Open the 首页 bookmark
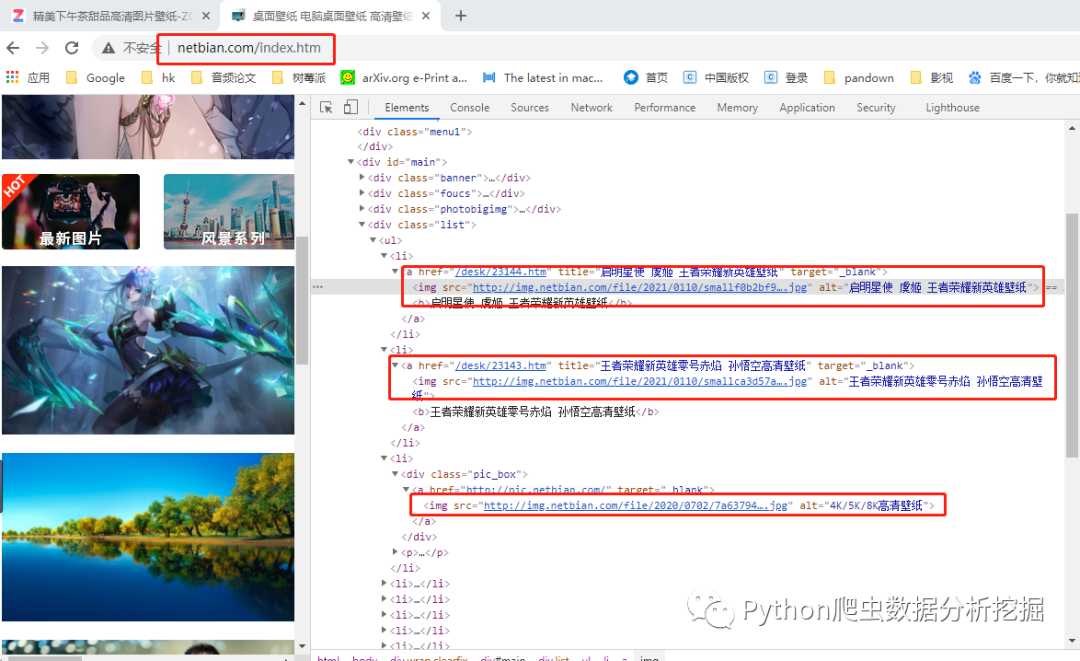This screenshot has height=661, width=1080. pos(645,78)
